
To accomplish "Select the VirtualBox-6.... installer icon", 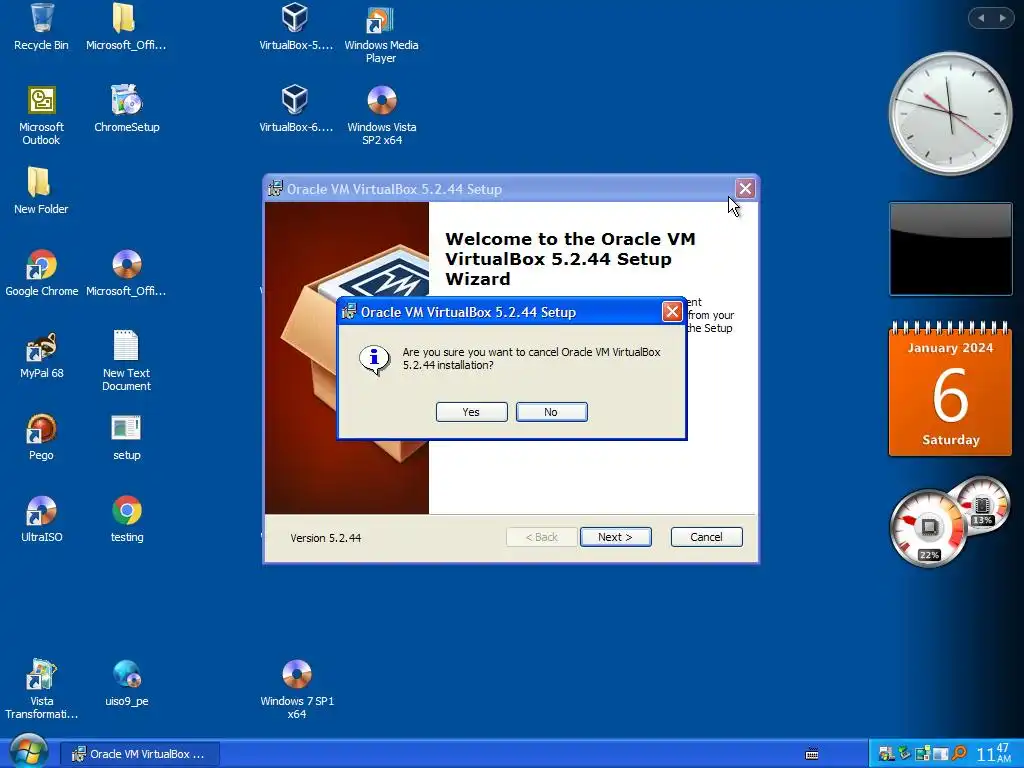I will [x=295, y=110].
